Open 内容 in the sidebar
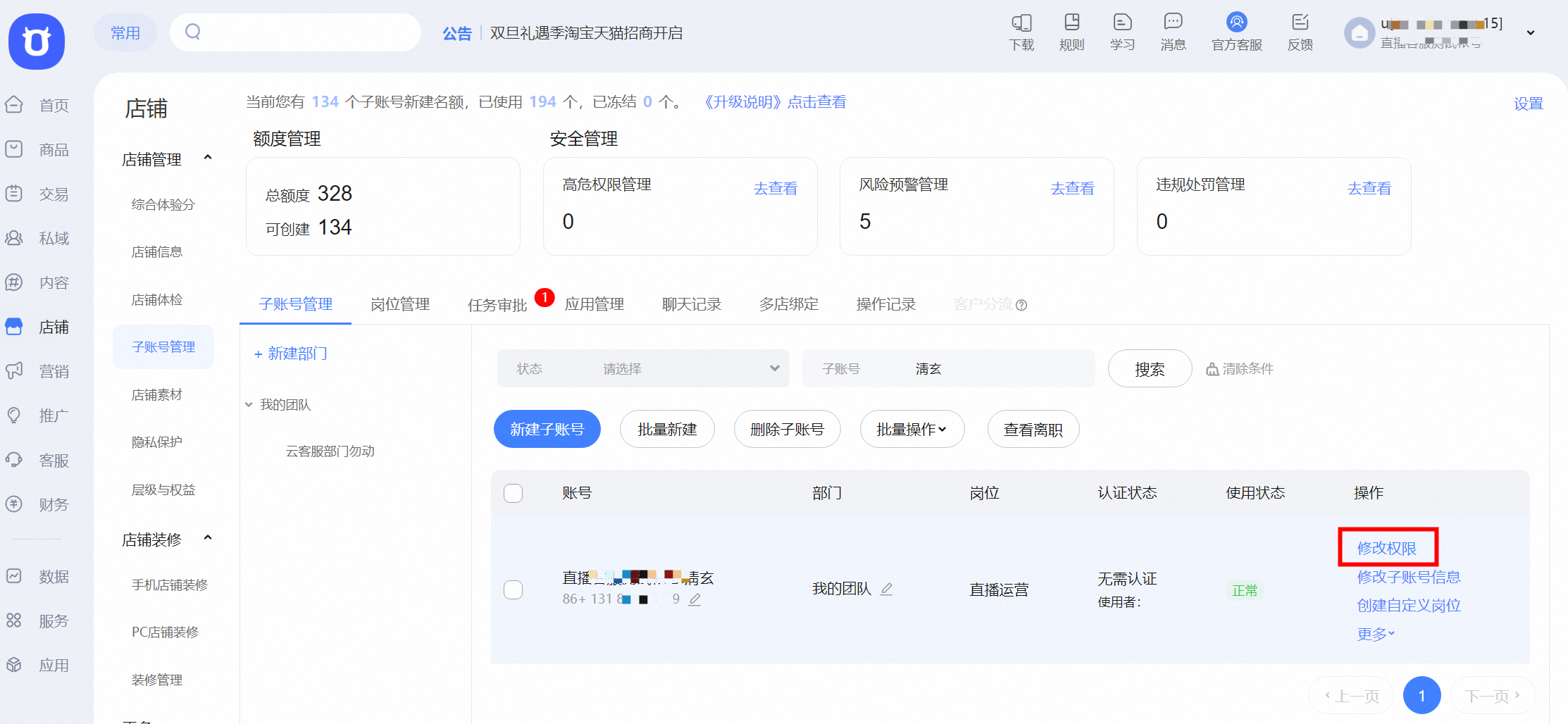This screenshot has width=1568, height=724. (x=37, y=283)
